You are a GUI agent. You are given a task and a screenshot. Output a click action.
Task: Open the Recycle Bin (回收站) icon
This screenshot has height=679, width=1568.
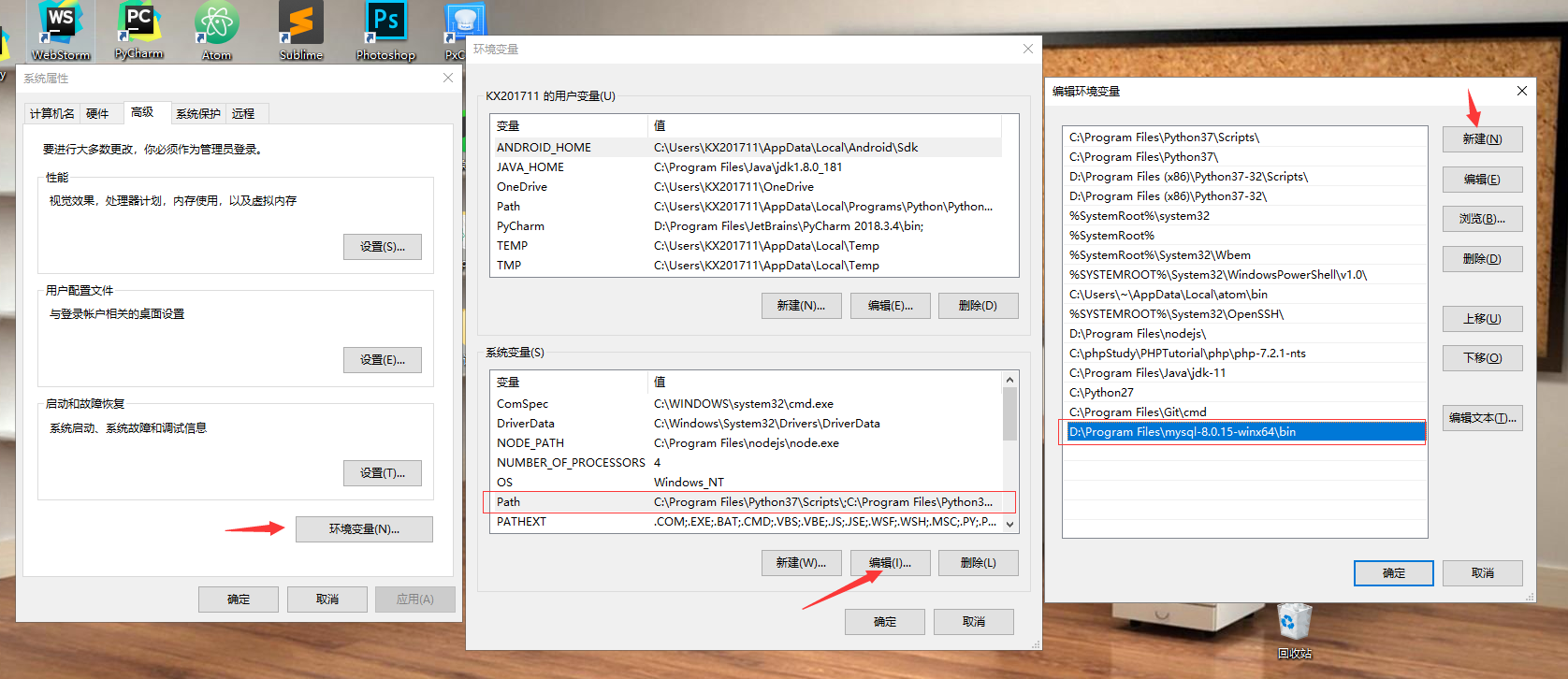coord(1295,631)
